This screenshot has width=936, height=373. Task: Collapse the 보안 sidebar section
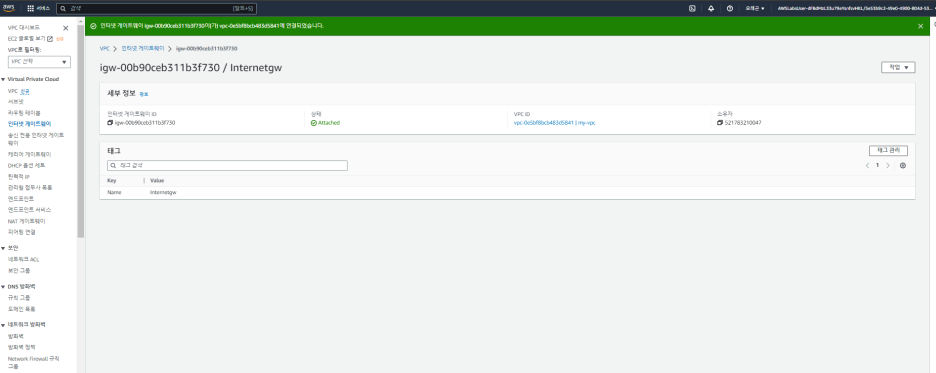pos(3,248)
